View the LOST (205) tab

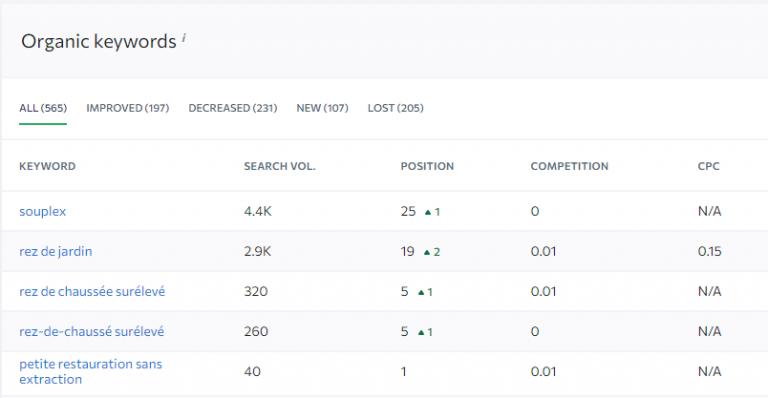pyautogui.click(x=396, y=108)
